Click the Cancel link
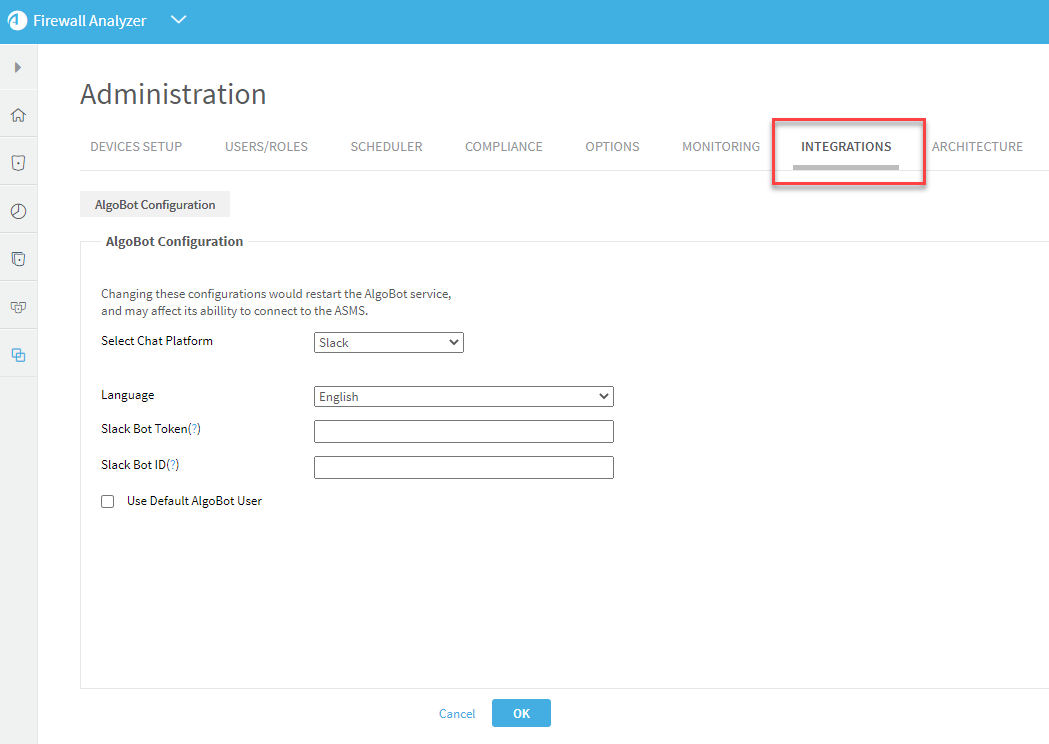Screen dimensions: 1049x744 (x=457, y=714)
